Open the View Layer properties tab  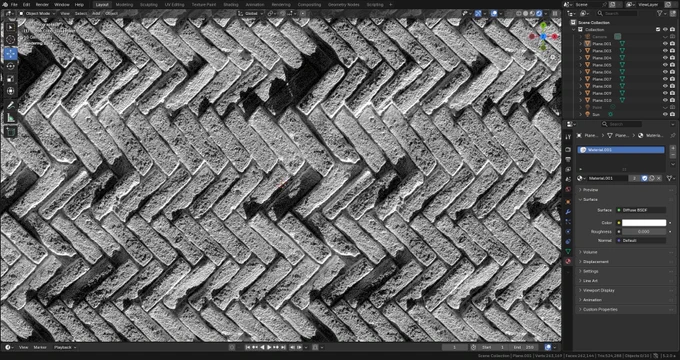click(568, 170)
